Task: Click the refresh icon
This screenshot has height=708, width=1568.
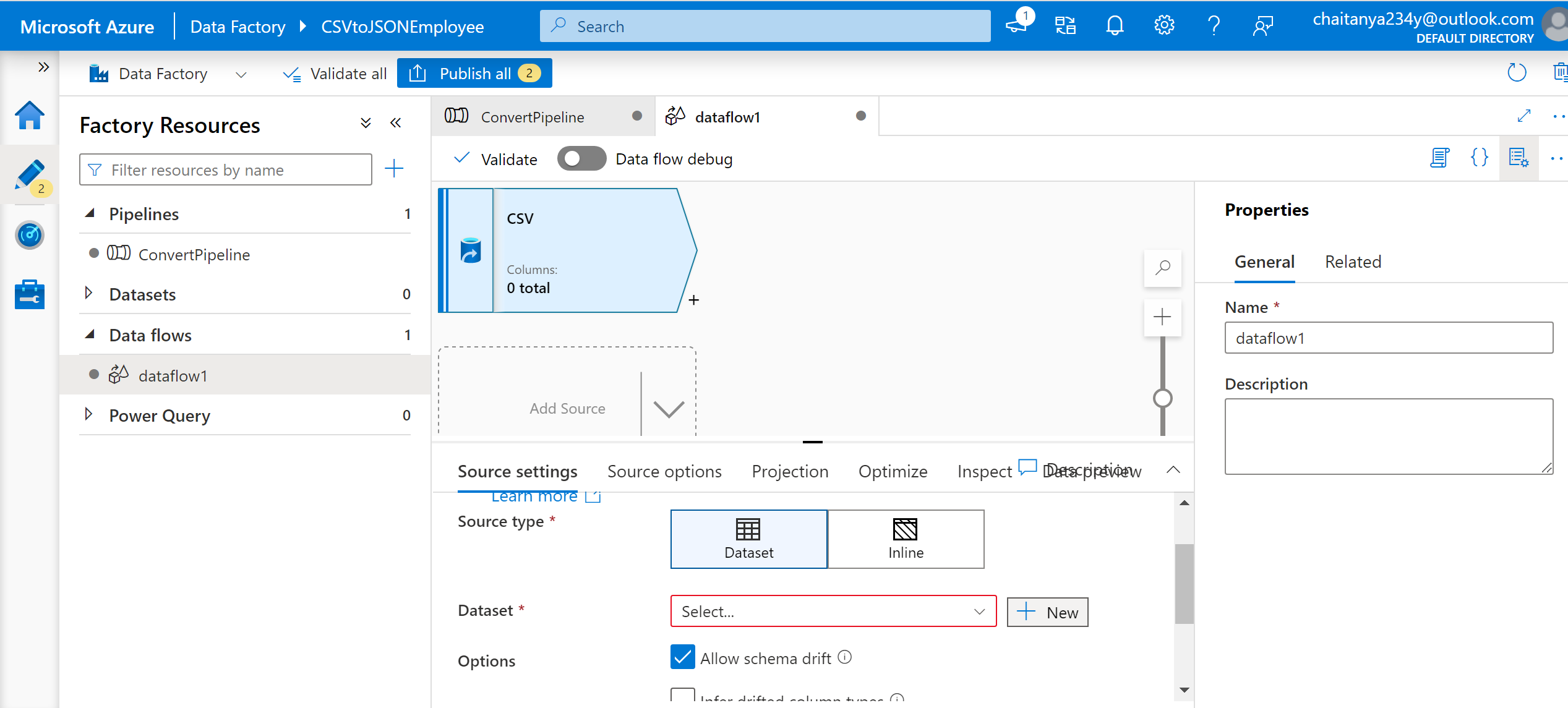Action: [x=1517, y=73]
